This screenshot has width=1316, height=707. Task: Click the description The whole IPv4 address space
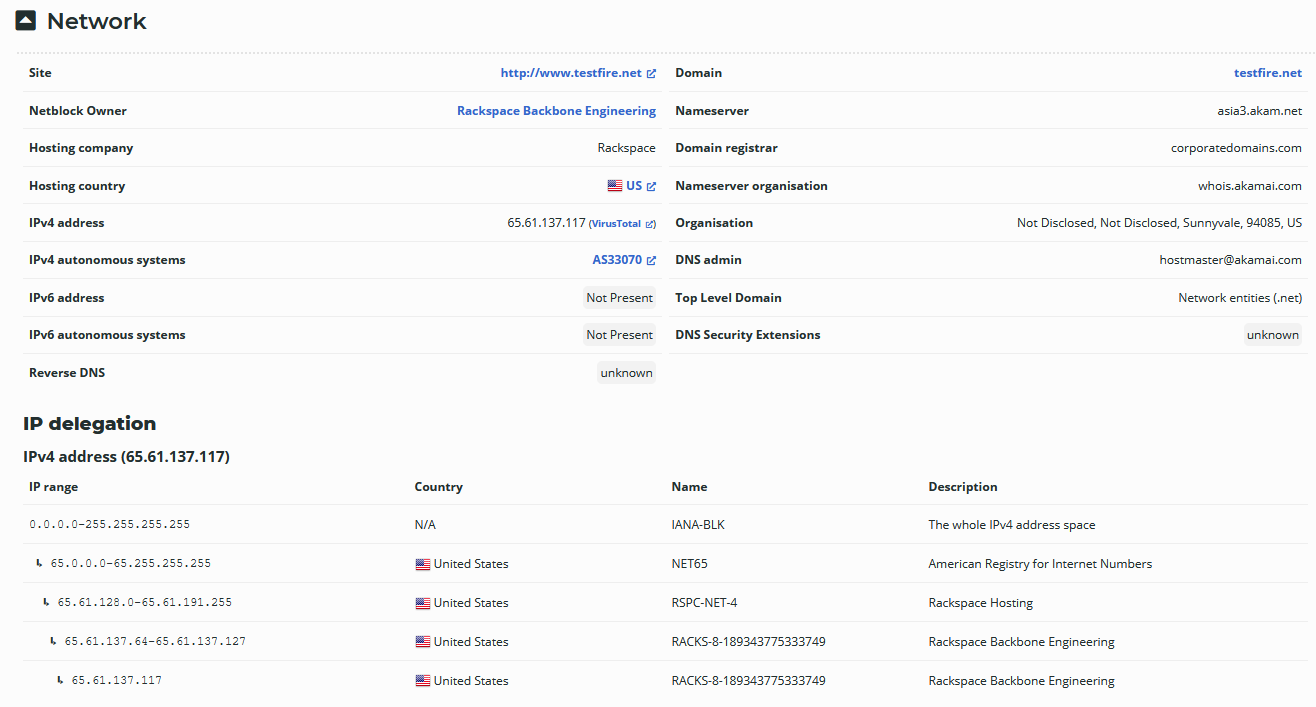tap(1012, 525)
